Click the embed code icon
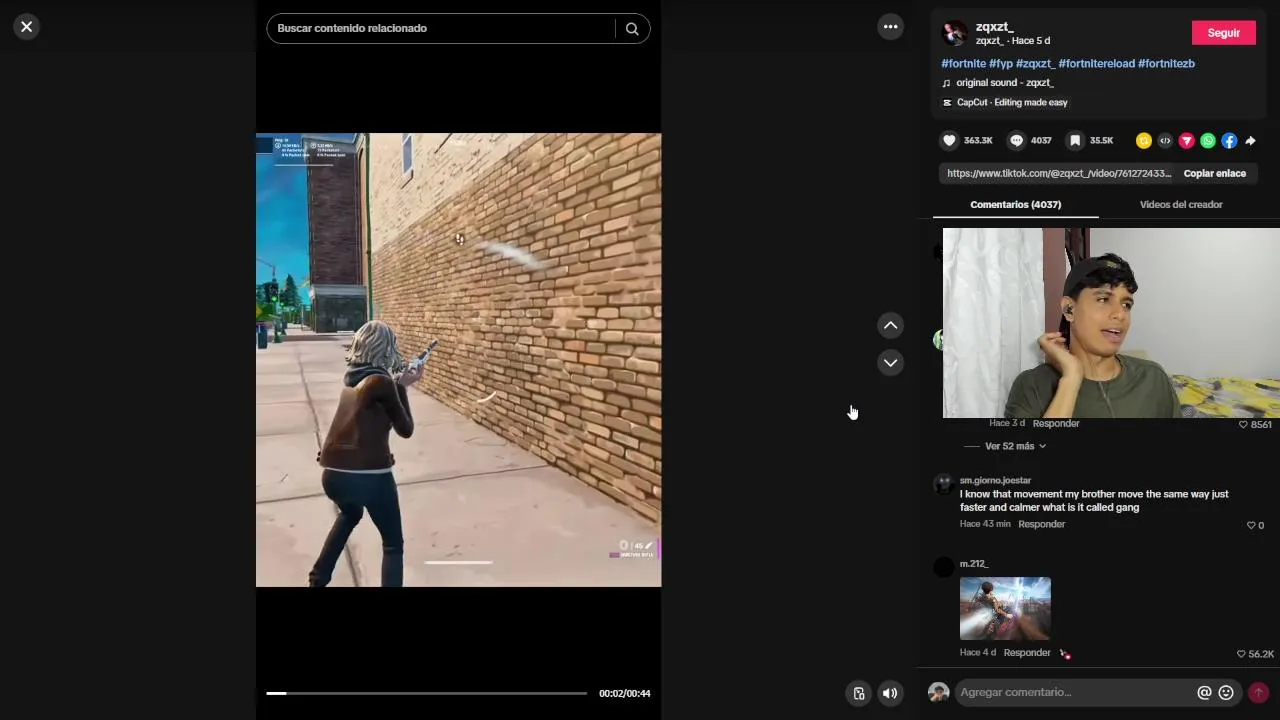 1165,141
